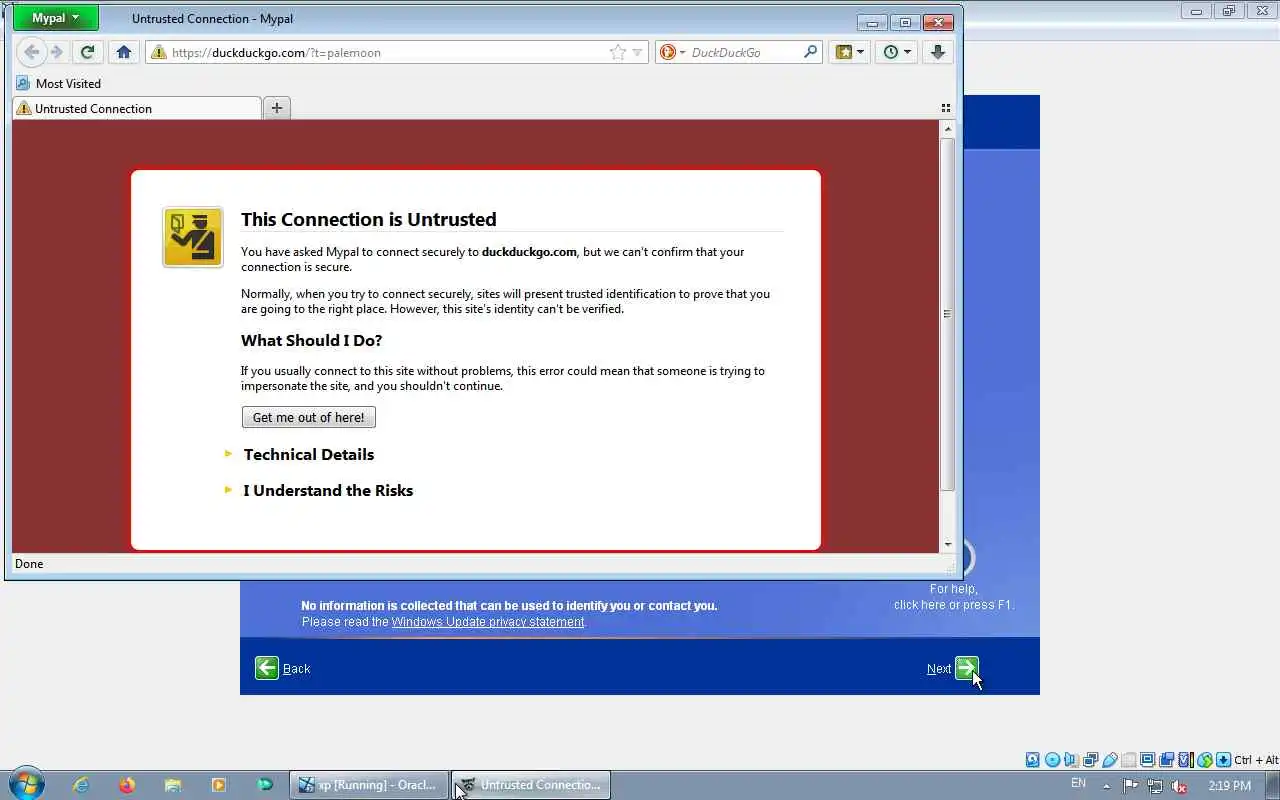Go forward using the forward arrow
This screenshot has height=800, width=1280.
57,52
